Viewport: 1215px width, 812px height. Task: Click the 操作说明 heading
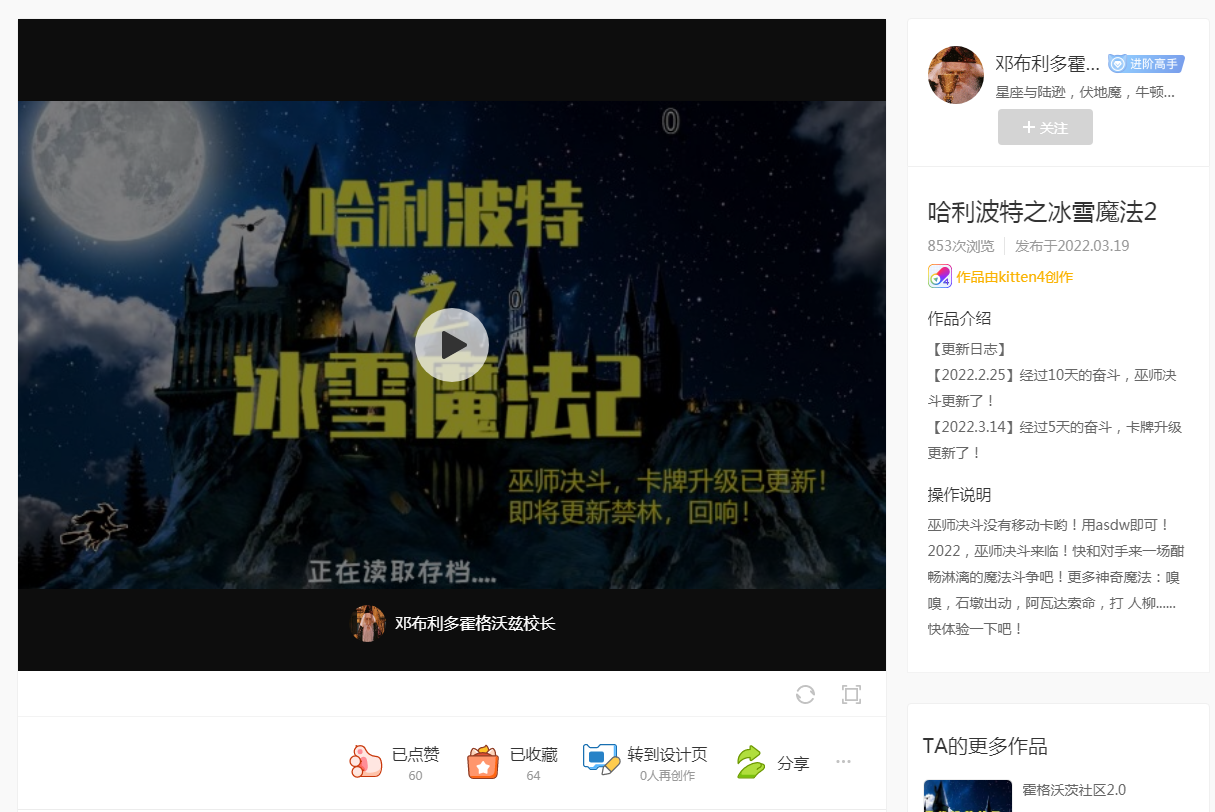pos(960,495)
